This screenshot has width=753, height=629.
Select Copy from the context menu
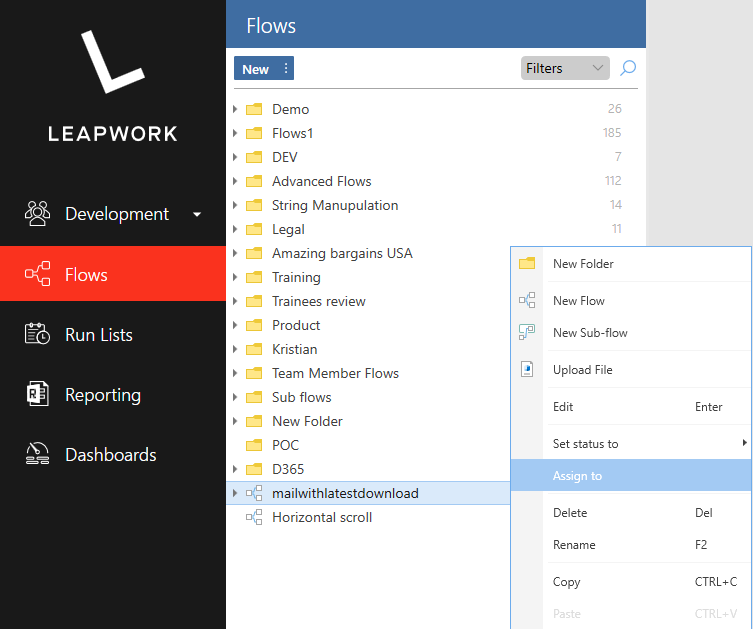point(631,582)
